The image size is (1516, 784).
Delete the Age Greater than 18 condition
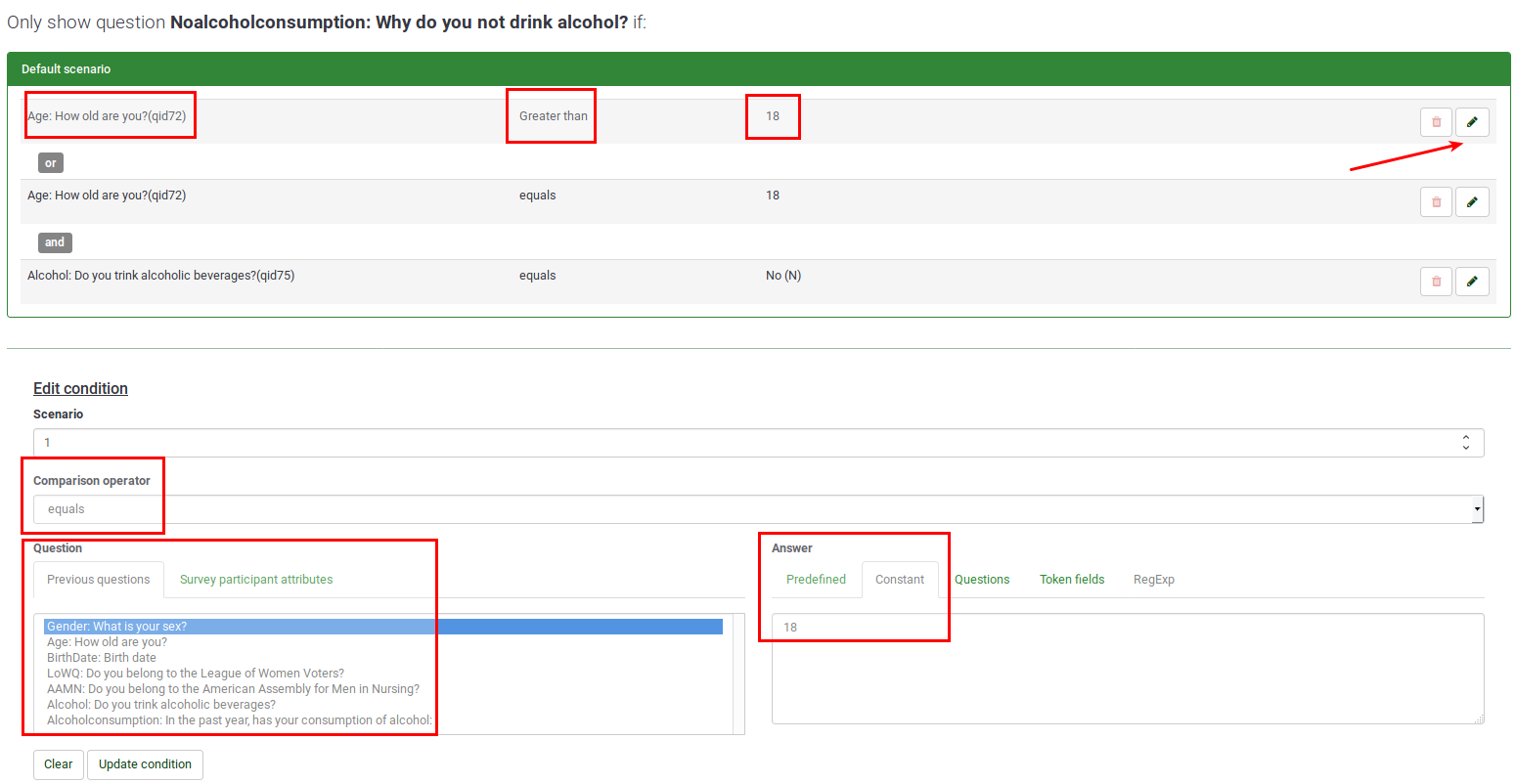(x=1436, y=122)
